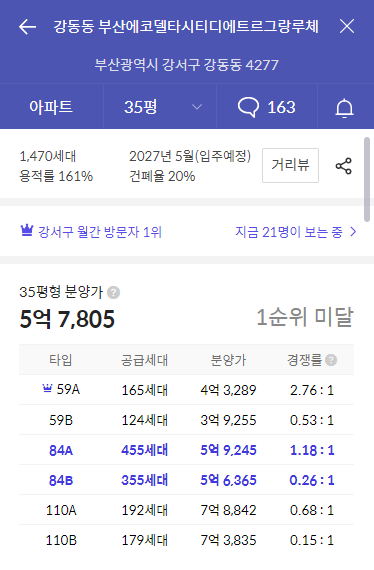Screen dimensions: 374x570
Task: Click the 179세대 supply cell
Action: click(x=144, y=540)
